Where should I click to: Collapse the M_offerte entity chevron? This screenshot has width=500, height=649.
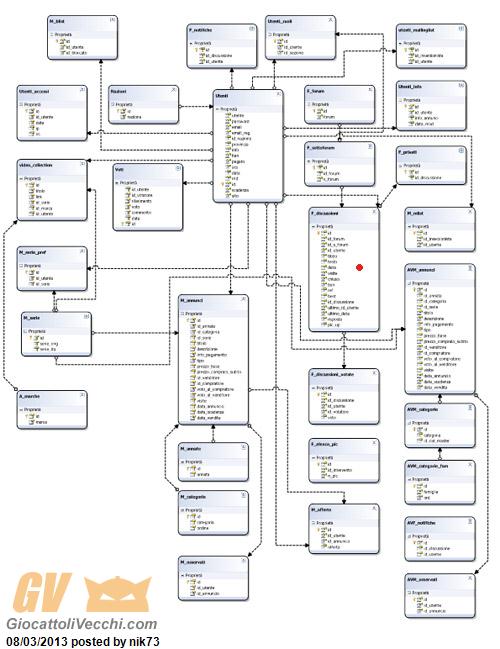pyautogui.click(x=374, y=508)
